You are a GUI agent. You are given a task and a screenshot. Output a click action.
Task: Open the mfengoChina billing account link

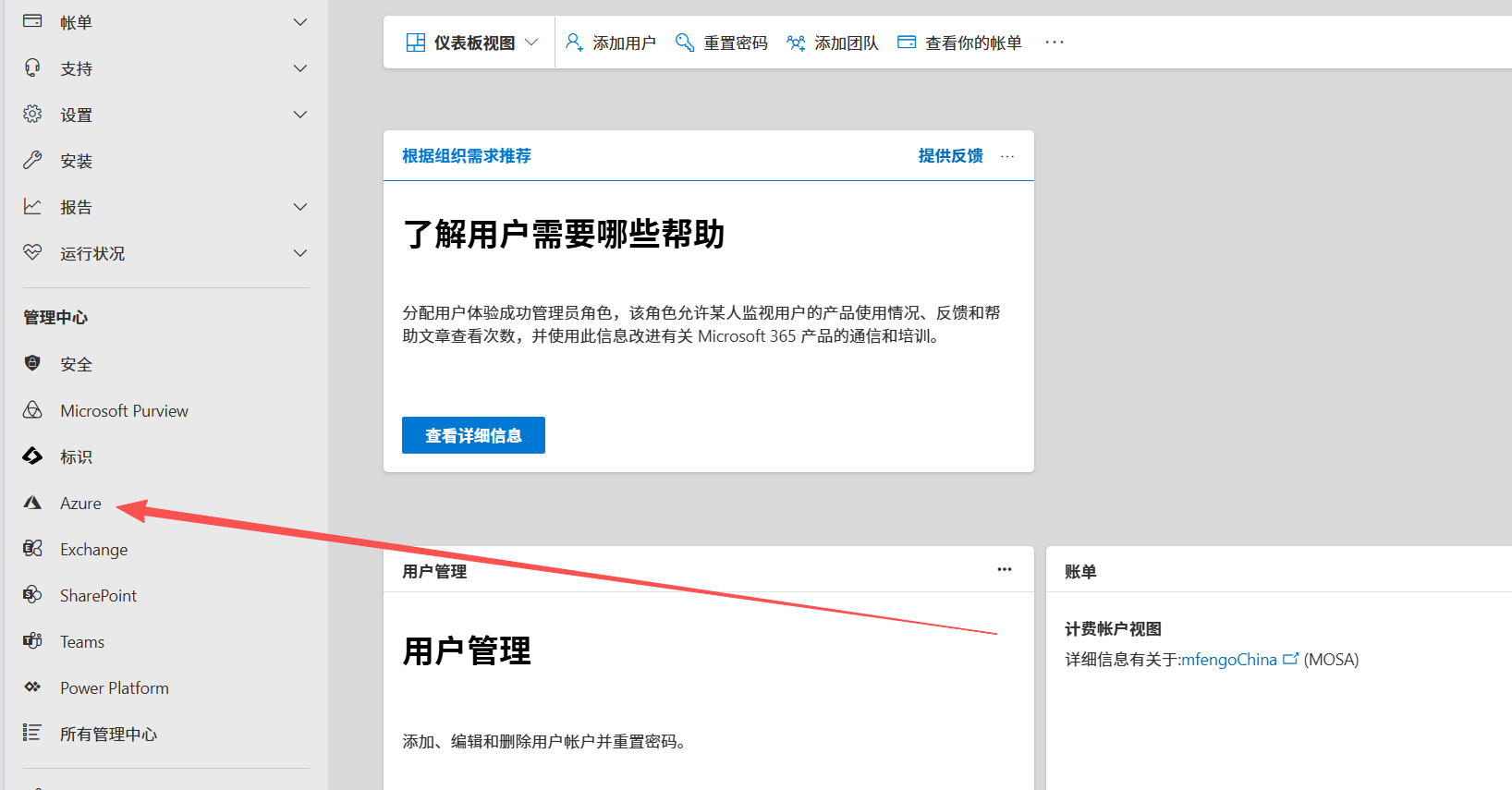pos(1229,660)
